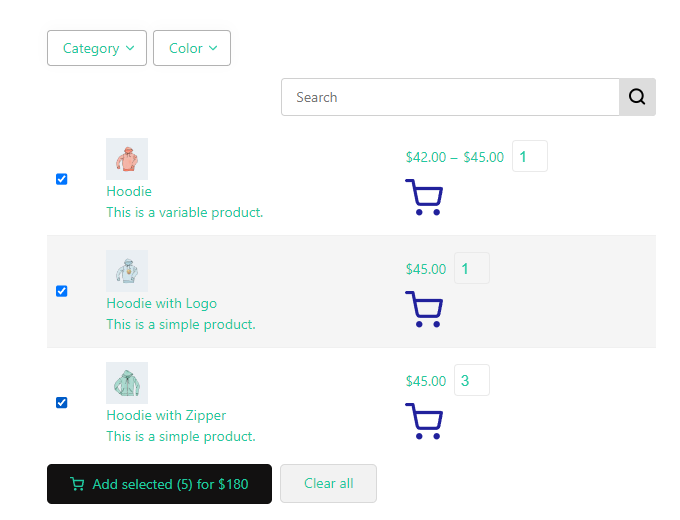Expand the Category filter dropdown
Viewport: 680px width, 520px height.
[97, 48]
